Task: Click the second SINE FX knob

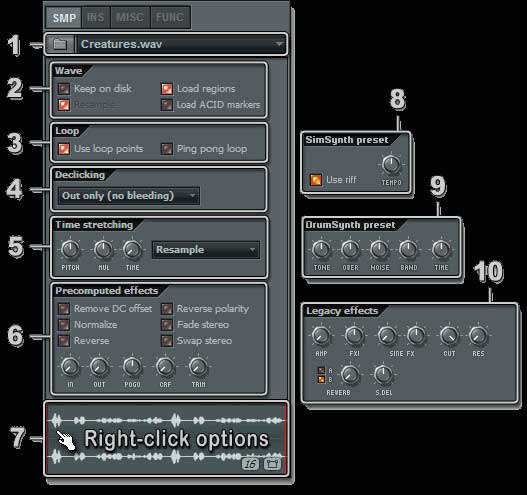Action: click(416, 335)
